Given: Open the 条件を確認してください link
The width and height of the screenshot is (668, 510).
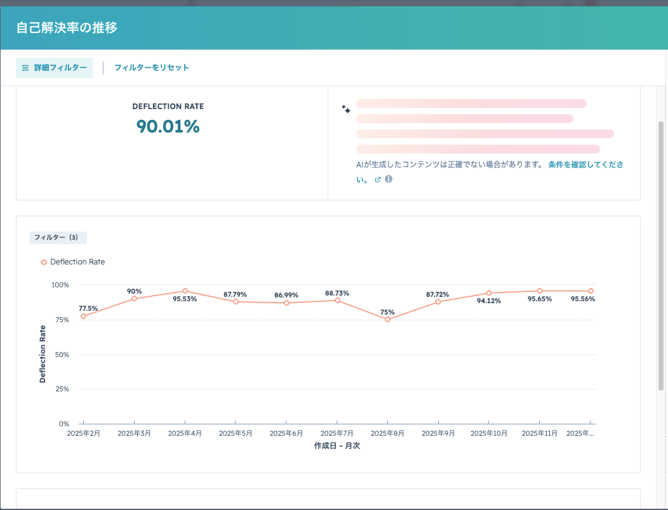Looking at the screenshot, I should [x=585, y=164].
